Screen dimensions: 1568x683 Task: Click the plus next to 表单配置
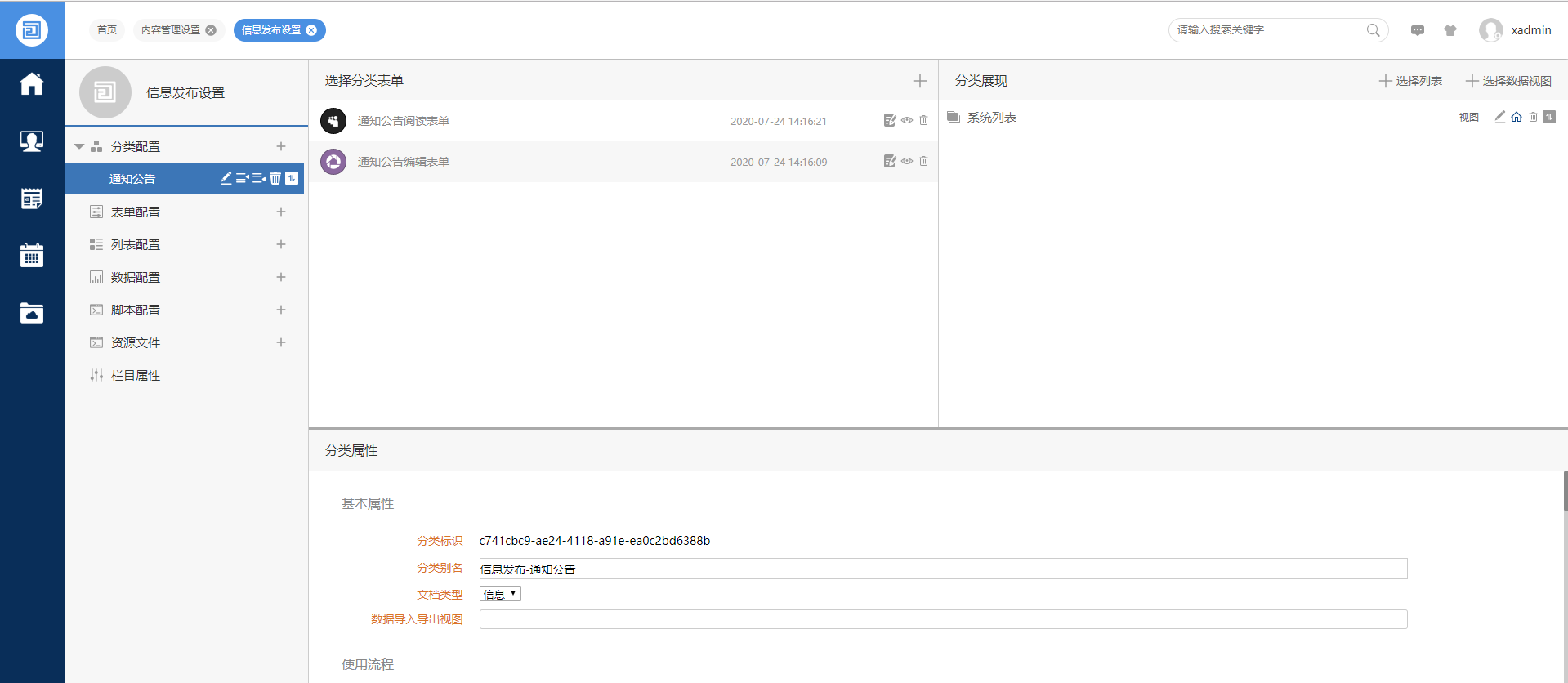[x=281, y=212]
